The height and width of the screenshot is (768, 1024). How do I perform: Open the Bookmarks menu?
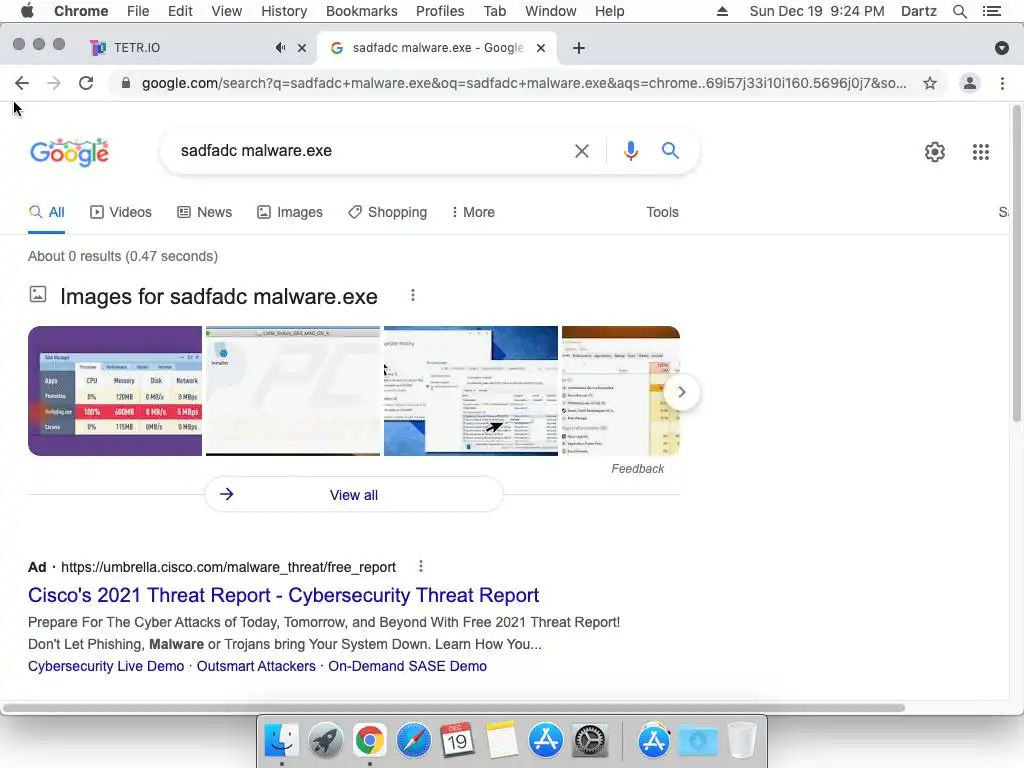[x=362, y=11]
